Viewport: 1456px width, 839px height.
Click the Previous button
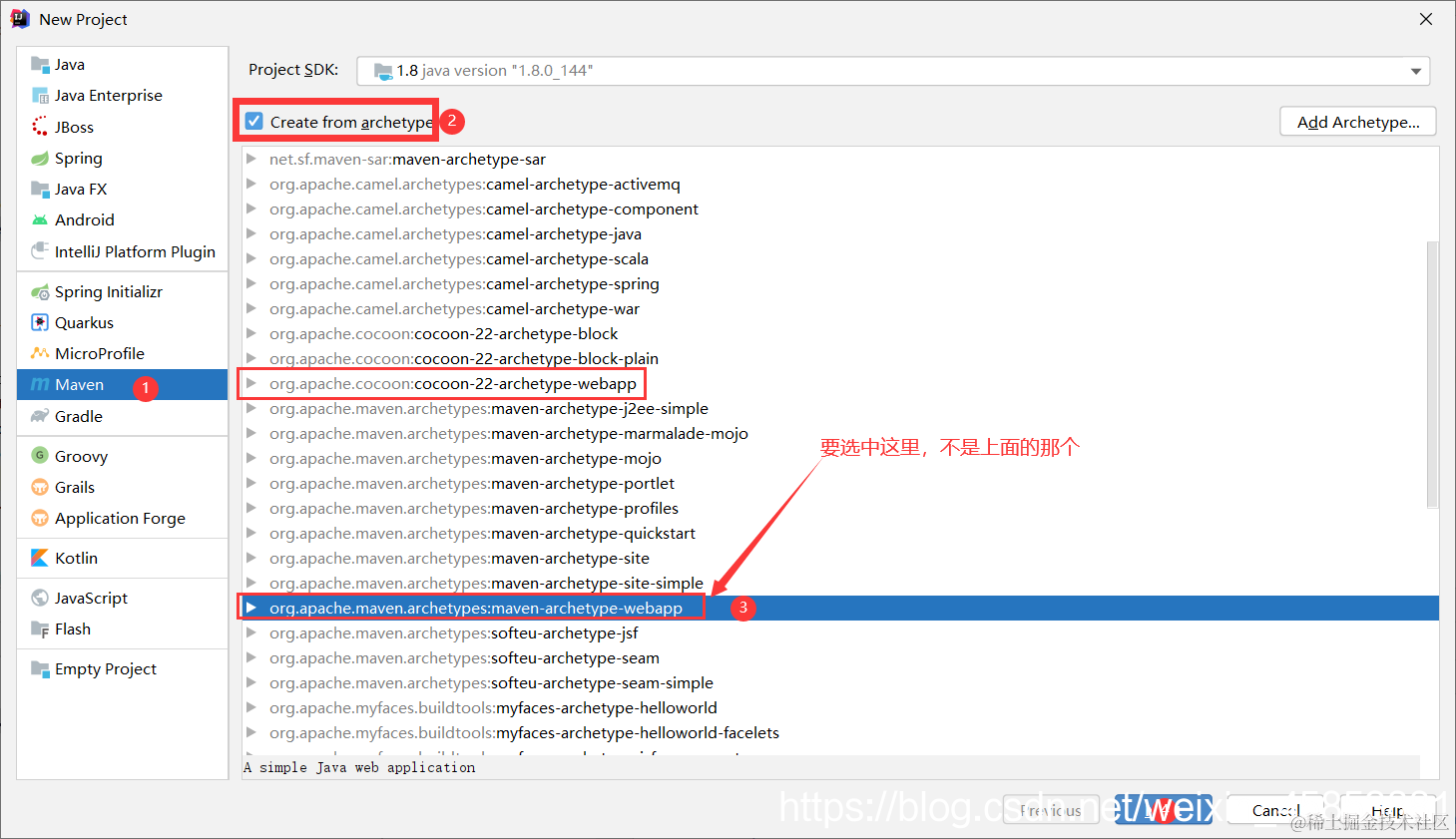point(1051,810)
